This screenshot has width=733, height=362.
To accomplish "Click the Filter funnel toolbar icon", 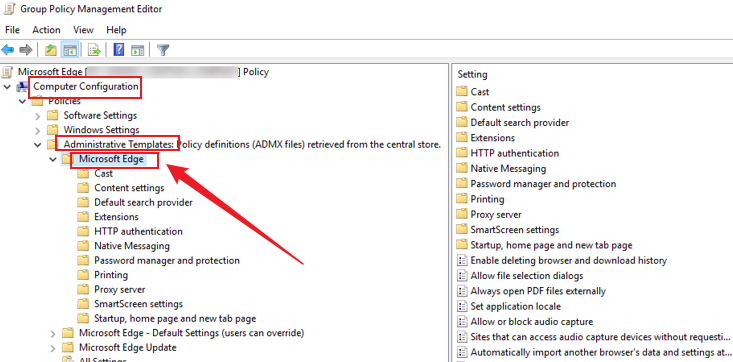I will [x=163, y=50].
